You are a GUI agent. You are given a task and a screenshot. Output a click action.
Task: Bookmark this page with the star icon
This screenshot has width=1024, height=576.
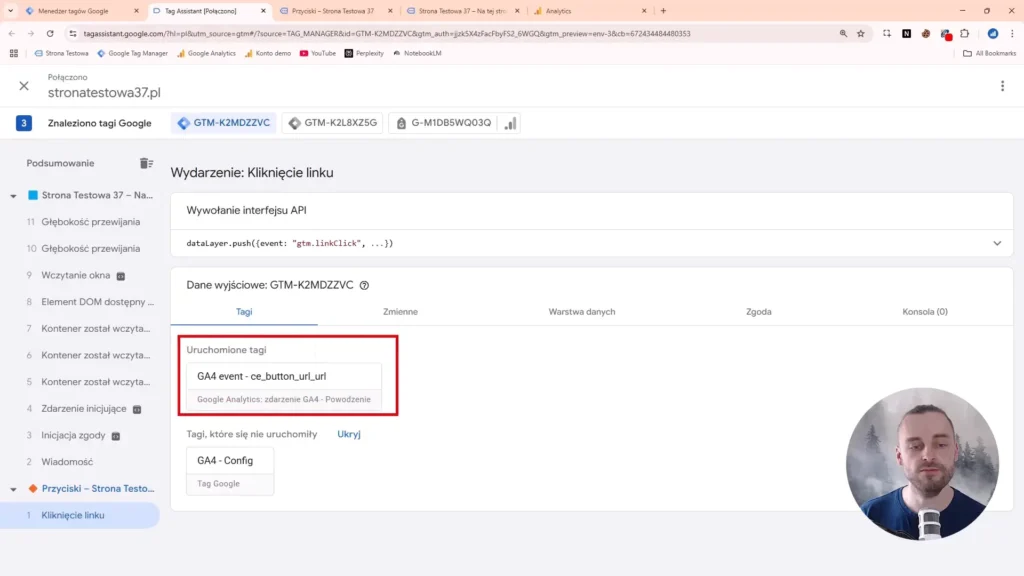[861, 33]
